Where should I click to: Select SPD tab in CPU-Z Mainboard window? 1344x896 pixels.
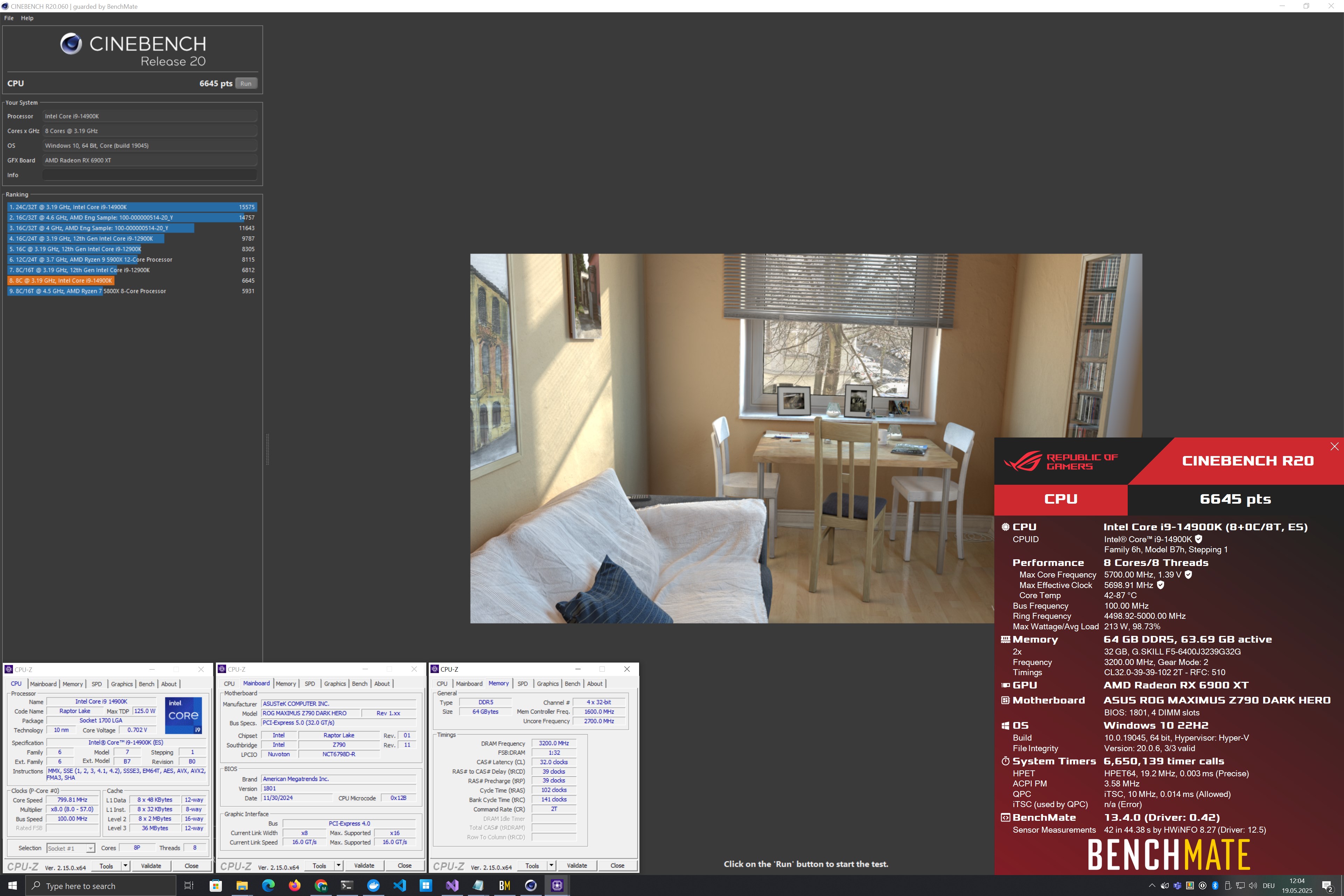click(310, 684)
